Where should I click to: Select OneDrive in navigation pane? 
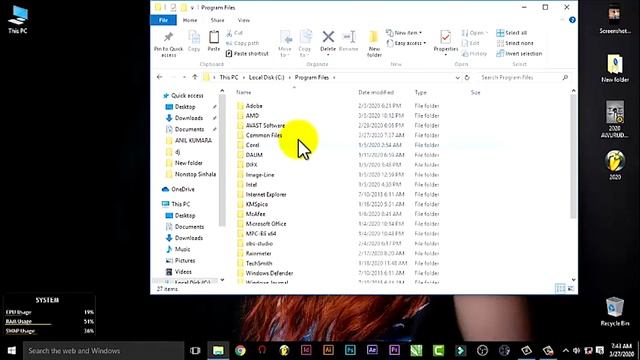click(x=183, y=189)
